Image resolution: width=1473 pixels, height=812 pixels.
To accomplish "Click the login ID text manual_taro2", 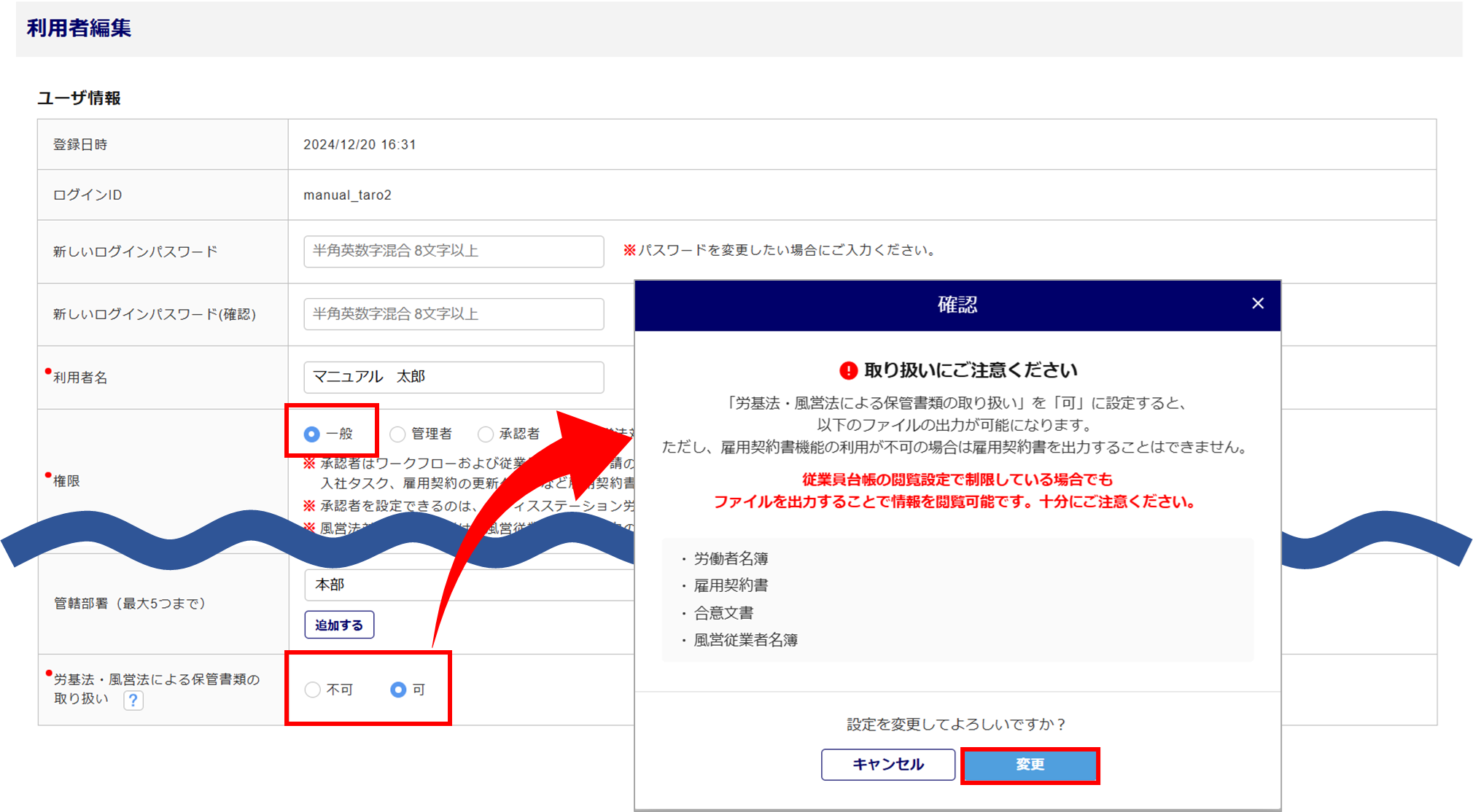I will click(347, 195).
